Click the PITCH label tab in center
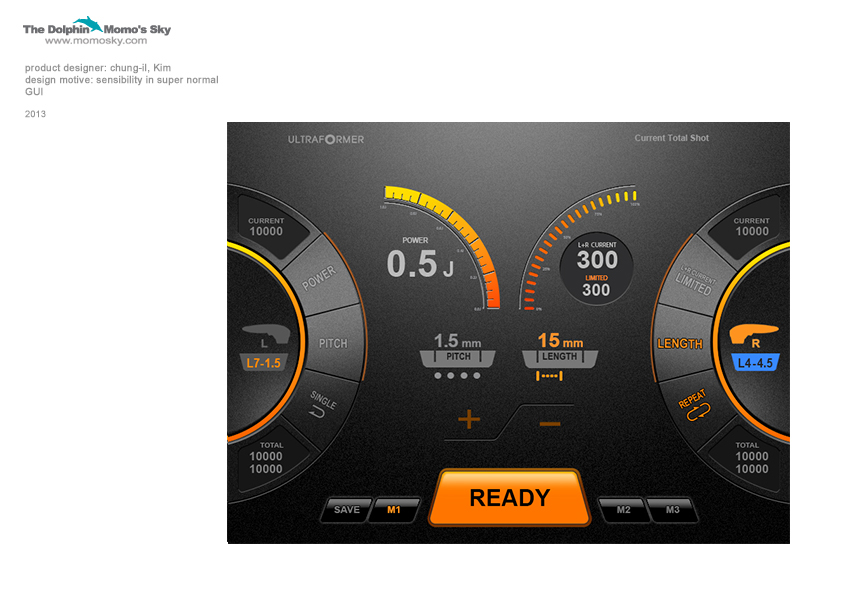This screenshot has height=595, width=842. [x=458, y=358]
